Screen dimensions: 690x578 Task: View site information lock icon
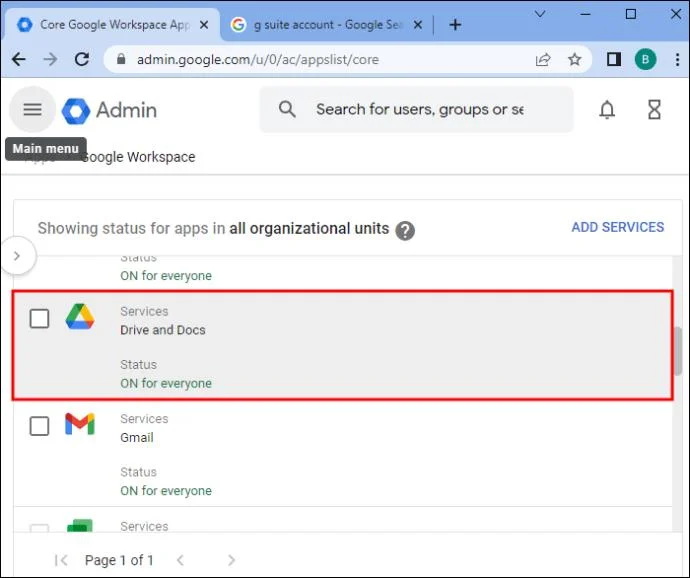point(121,59)
